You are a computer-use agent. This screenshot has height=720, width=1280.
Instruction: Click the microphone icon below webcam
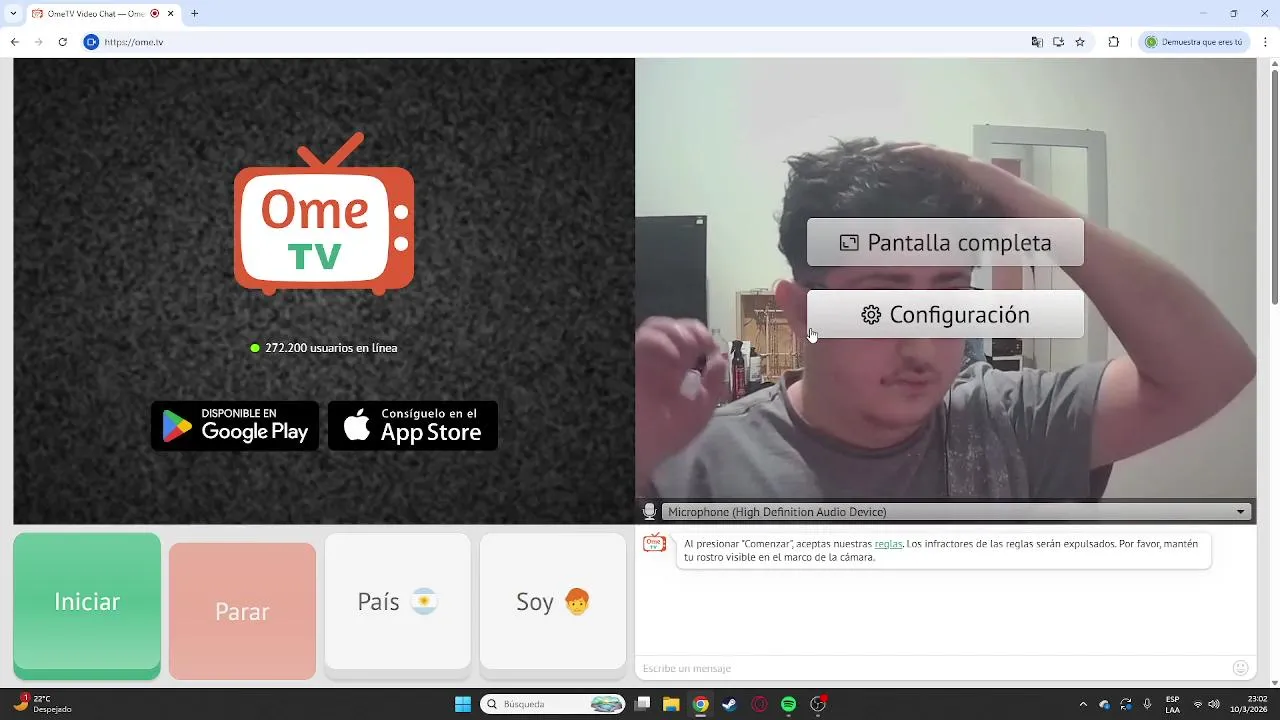[649, 512]
